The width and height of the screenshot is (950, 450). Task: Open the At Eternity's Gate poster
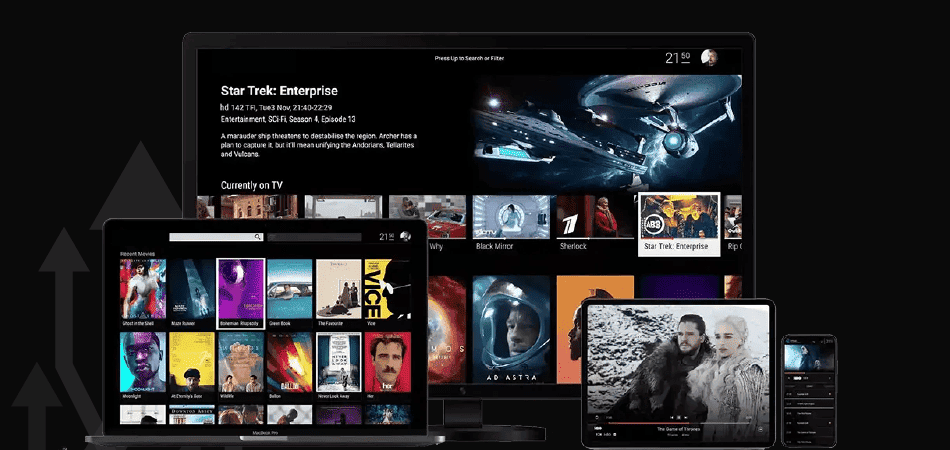191,362
